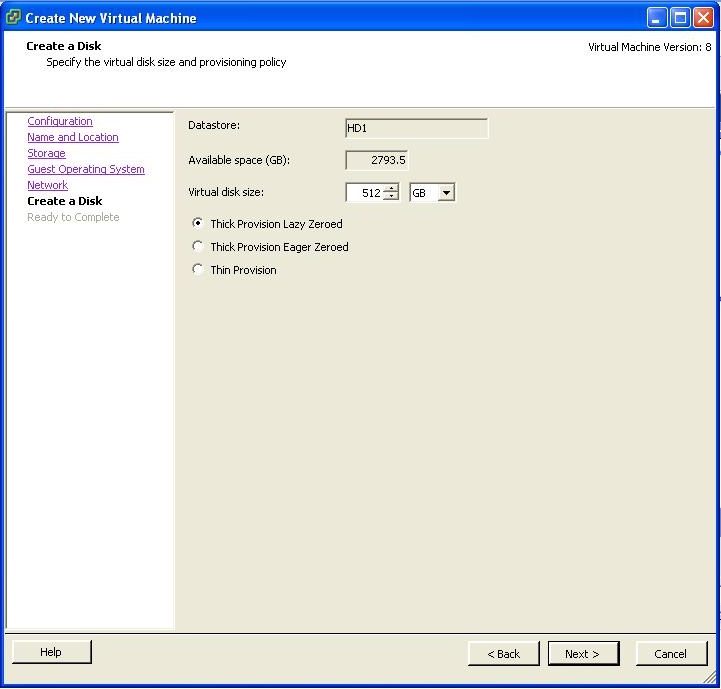The width and height of the screenshot is (721, 689).
Task: Cancel the virtual machine wizard
Action: pos(670,654)
